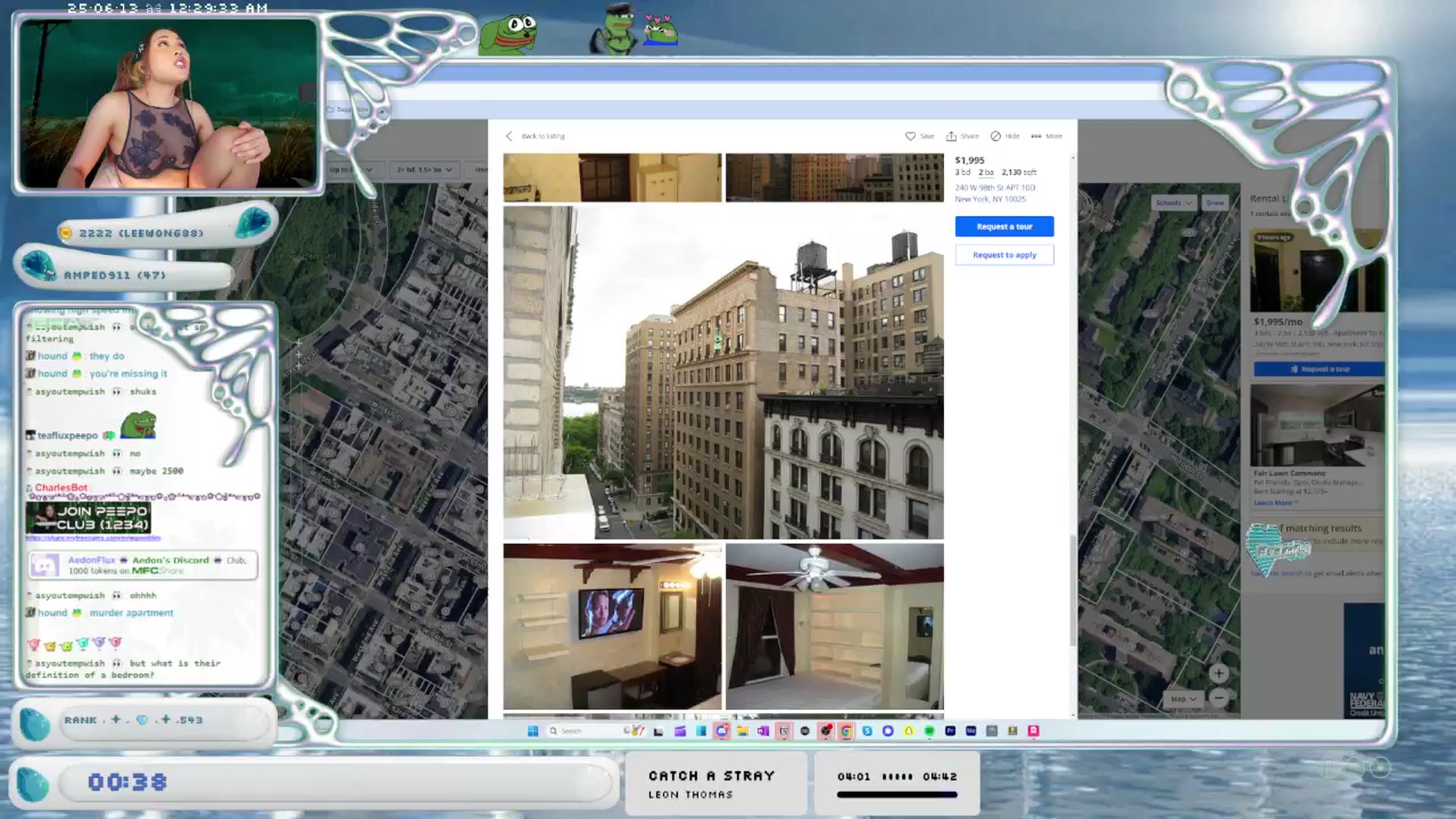Save the listing with the heart icon
This screenshot has height=819, width=1456.
pos(919,136)
